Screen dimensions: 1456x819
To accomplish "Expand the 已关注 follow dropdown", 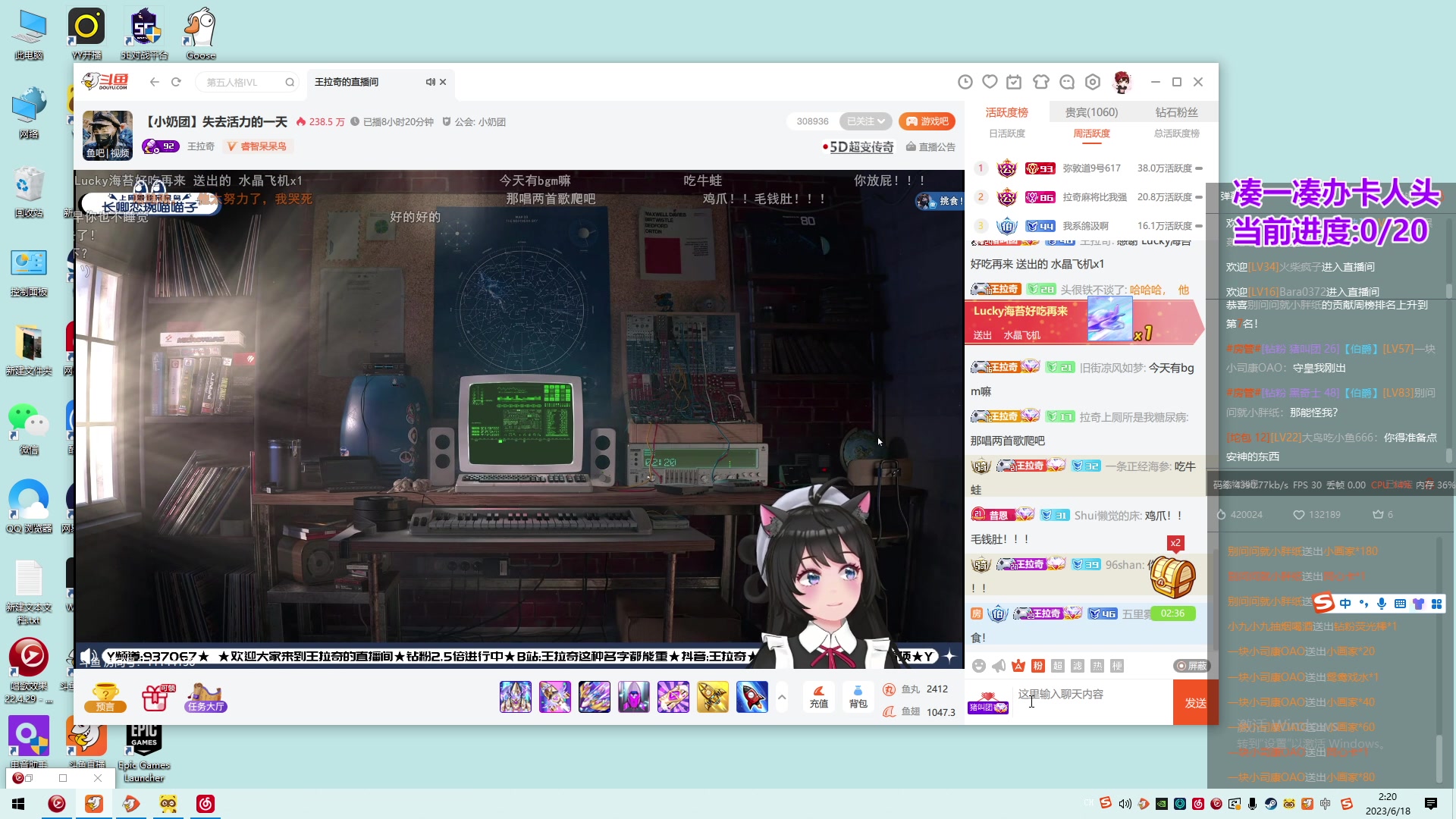I will pos(865,121).
